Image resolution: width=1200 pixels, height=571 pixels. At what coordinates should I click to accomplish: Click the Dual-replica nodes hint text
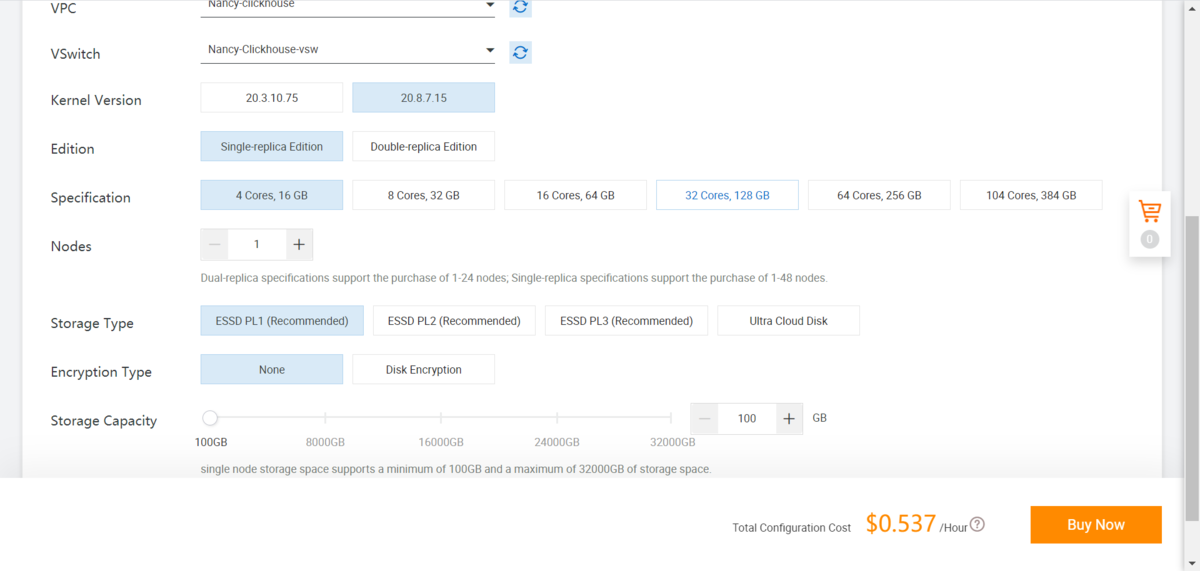[514, 278]
